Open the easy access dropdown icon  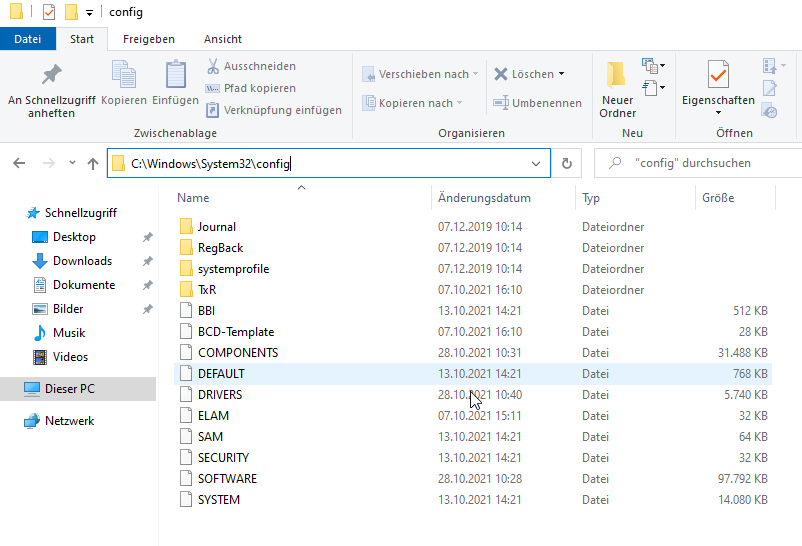tap(654, 88)
